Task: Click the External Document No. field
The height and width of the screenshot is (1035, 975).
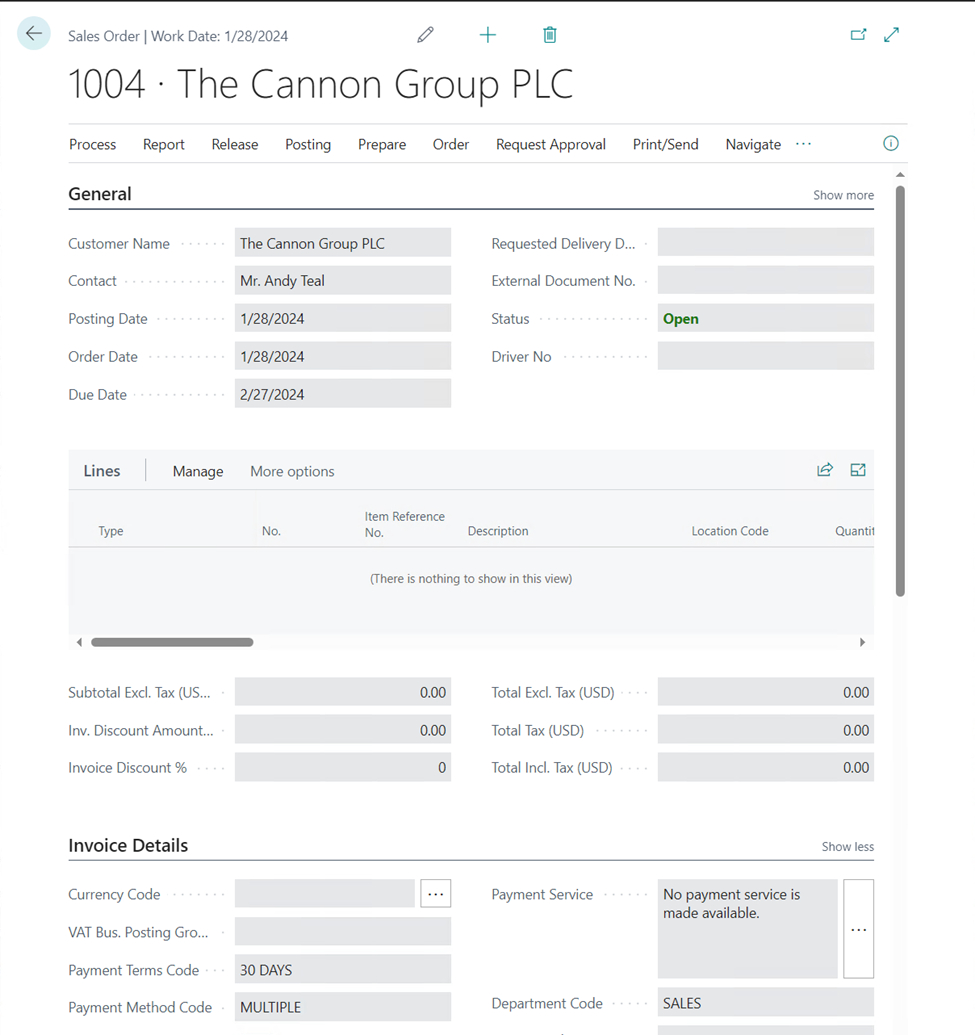Action: pyautogui.click(x=766, y=281)
